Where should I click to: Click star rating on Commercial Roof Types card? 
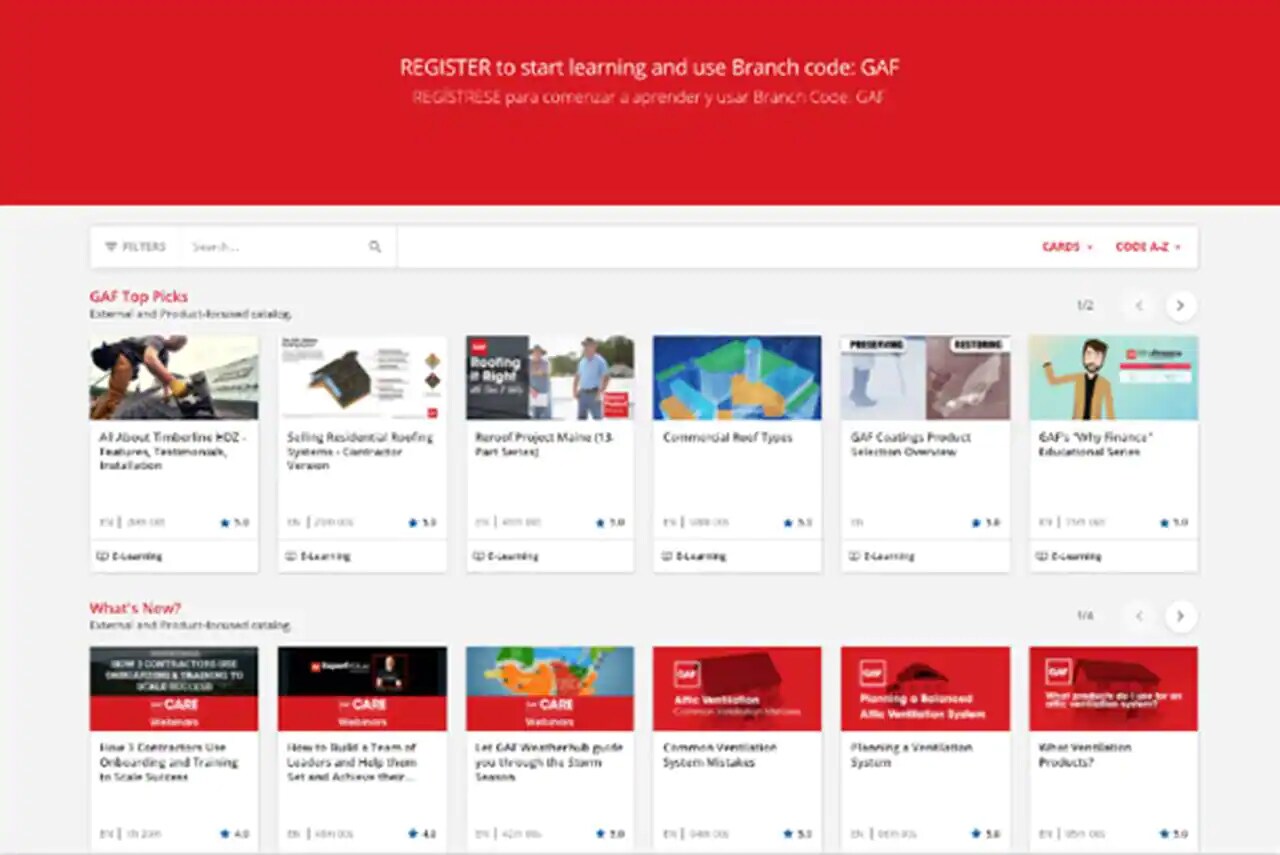[x=788, y=522]
